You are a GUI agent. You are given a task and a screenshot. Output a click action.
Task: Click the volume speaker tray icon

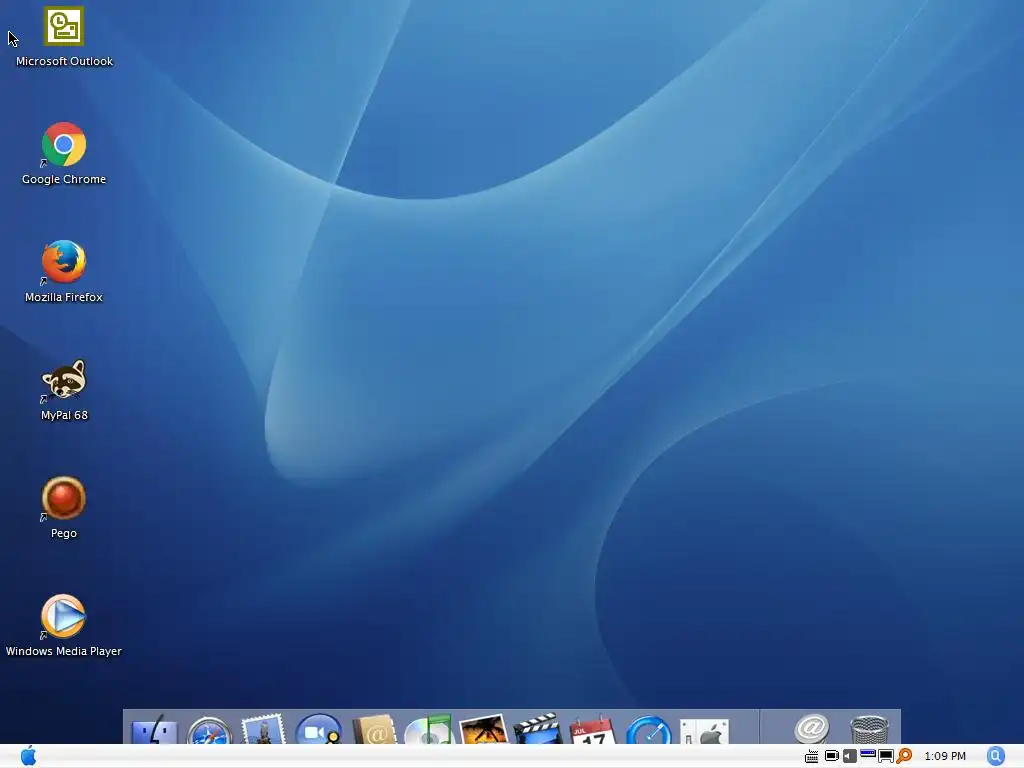pos(850,756)
